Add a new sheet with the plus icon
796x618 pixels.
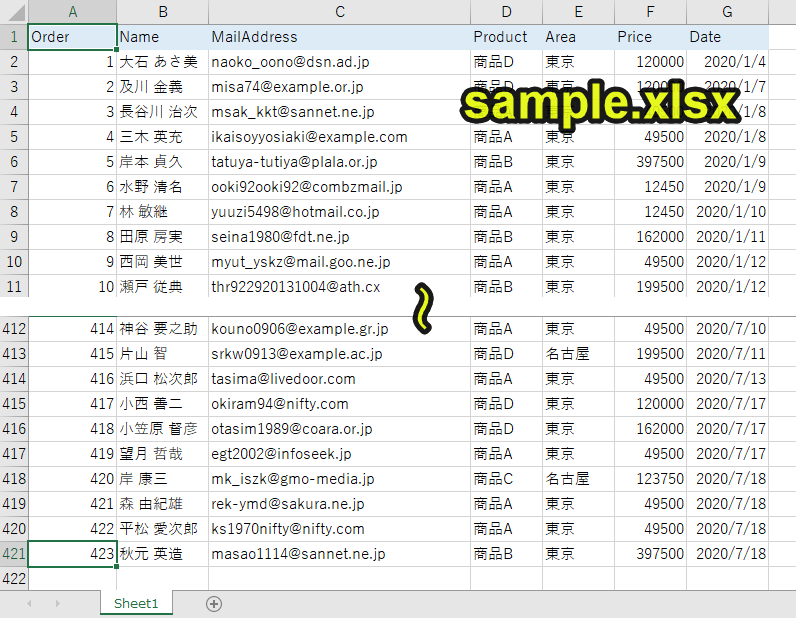coord(214,604)
